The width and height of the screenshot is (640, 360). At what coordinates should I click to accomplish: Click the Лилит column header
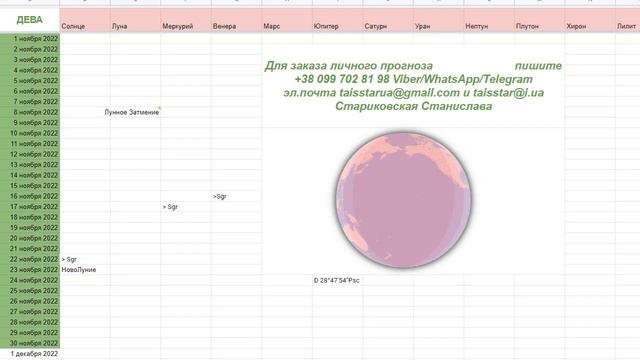pos(628,20)
